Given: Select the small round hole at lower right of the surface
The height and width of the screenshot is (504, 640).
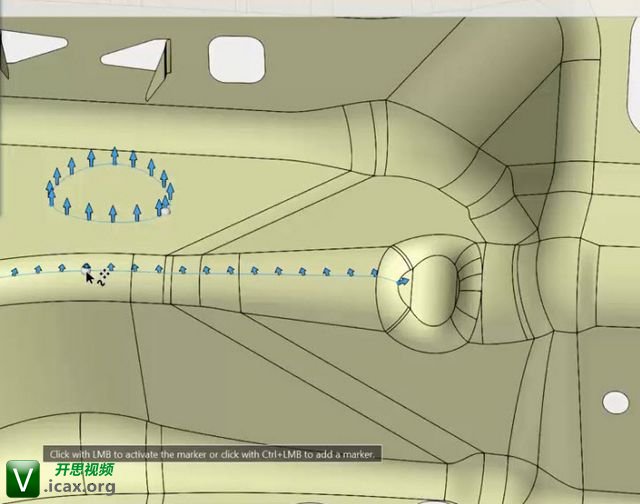Looking at the screenshot, I should click(x=616, y=402).
